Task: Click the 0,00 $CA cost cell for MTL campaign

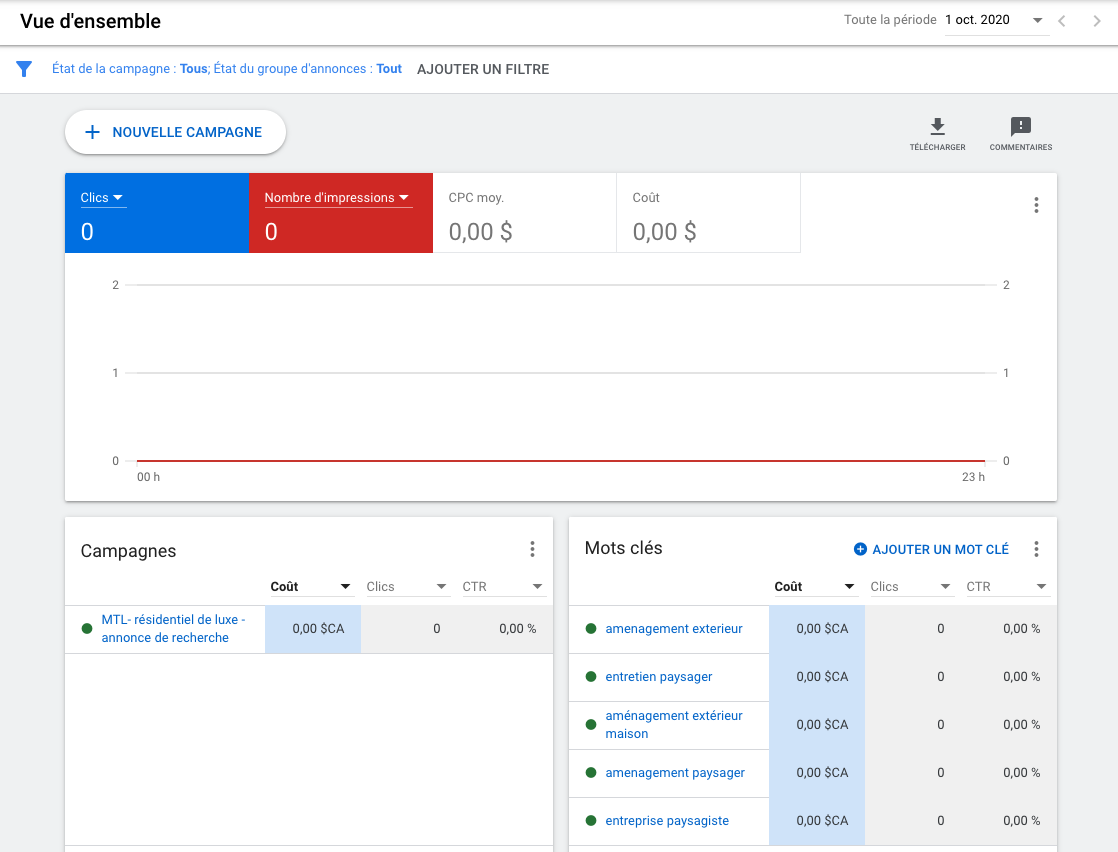Action: 313,629
